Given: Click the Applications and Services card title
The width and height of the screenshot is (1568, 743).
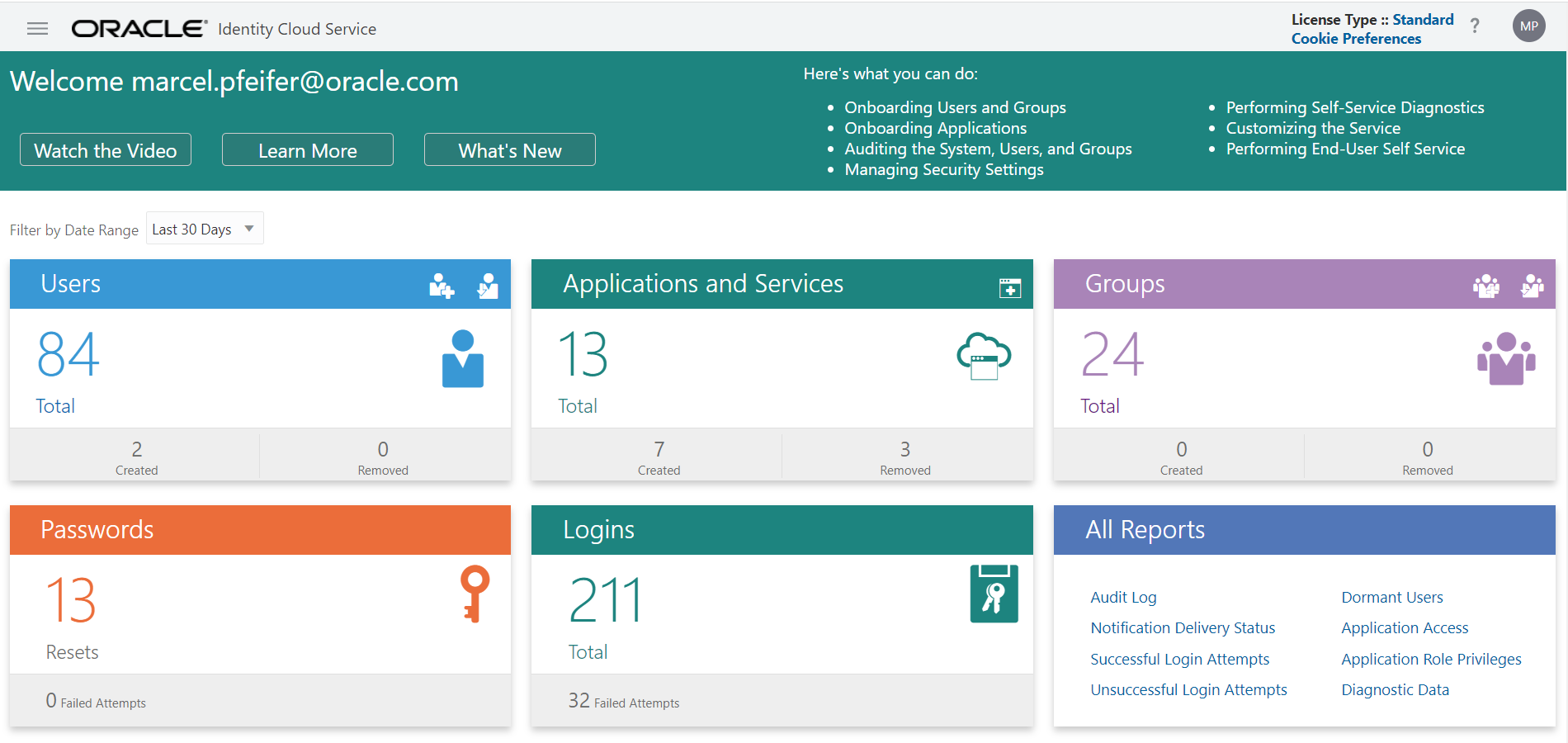Looking at the screenshot, I should click(703, 284).
